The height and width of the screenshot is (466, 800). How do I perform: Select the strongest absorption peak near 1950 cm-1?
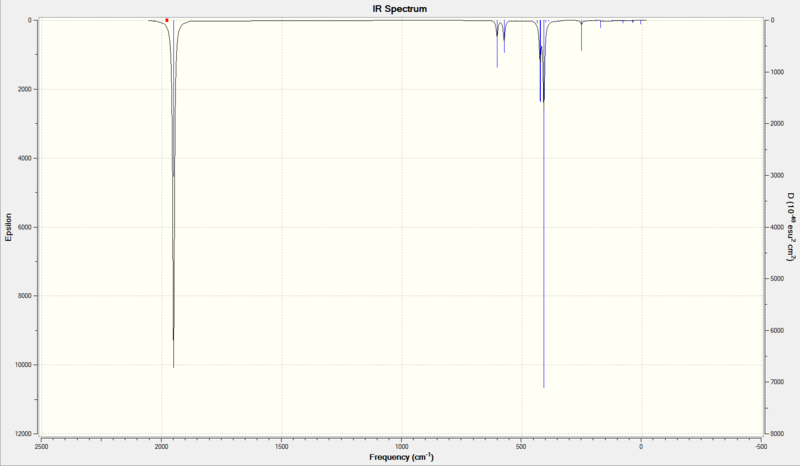point(173,194)
